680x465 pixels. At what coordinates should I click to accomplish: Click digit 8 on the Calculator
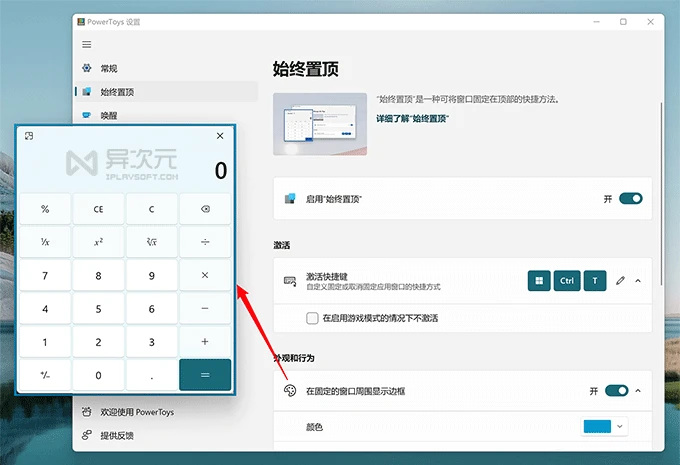98,275
